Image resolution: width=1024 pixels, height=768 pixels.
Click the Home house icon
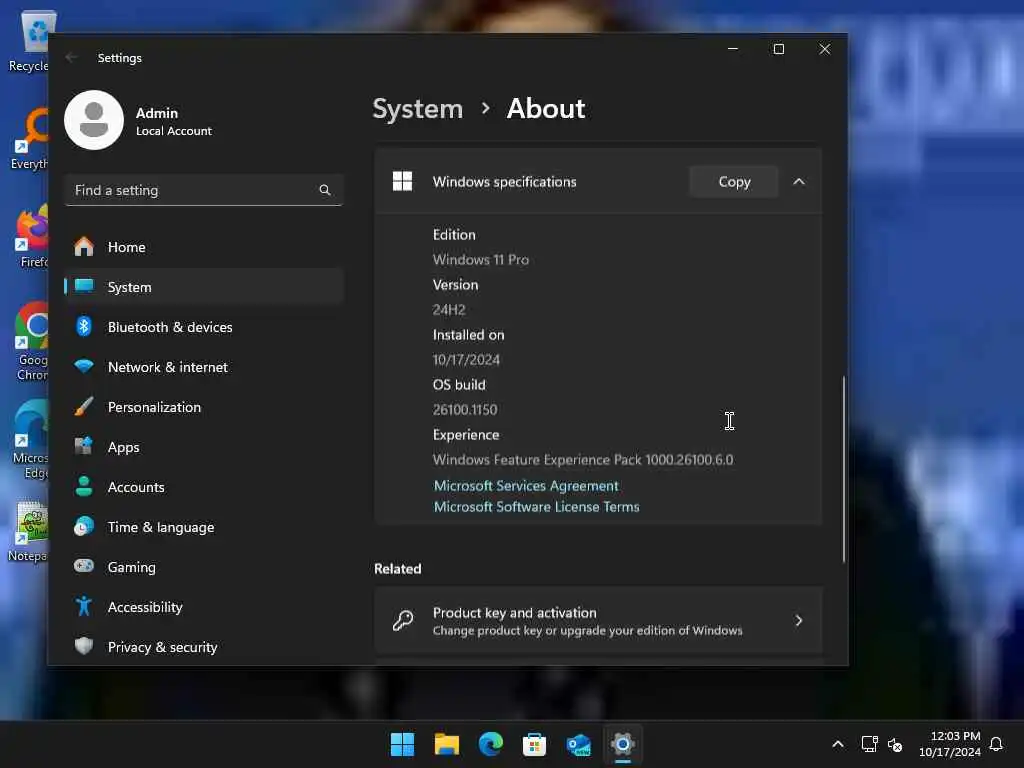(x=84, y=246)
